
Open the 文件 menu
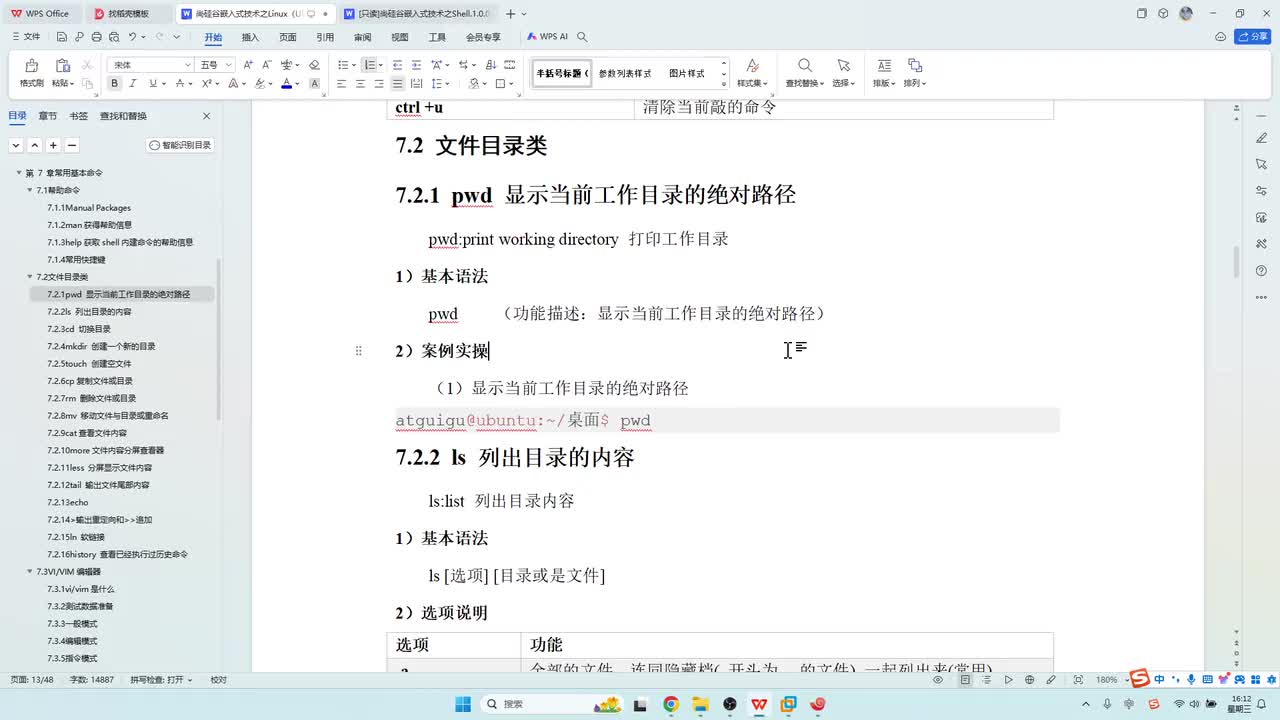point(27,37)
